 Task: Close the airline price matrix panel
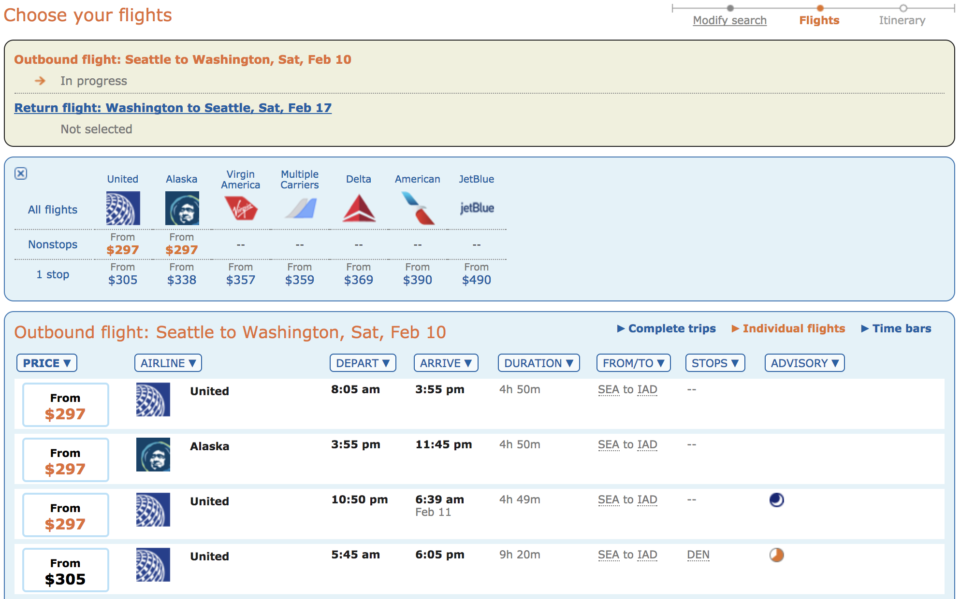pyautogui.click(x=21, y=173)
